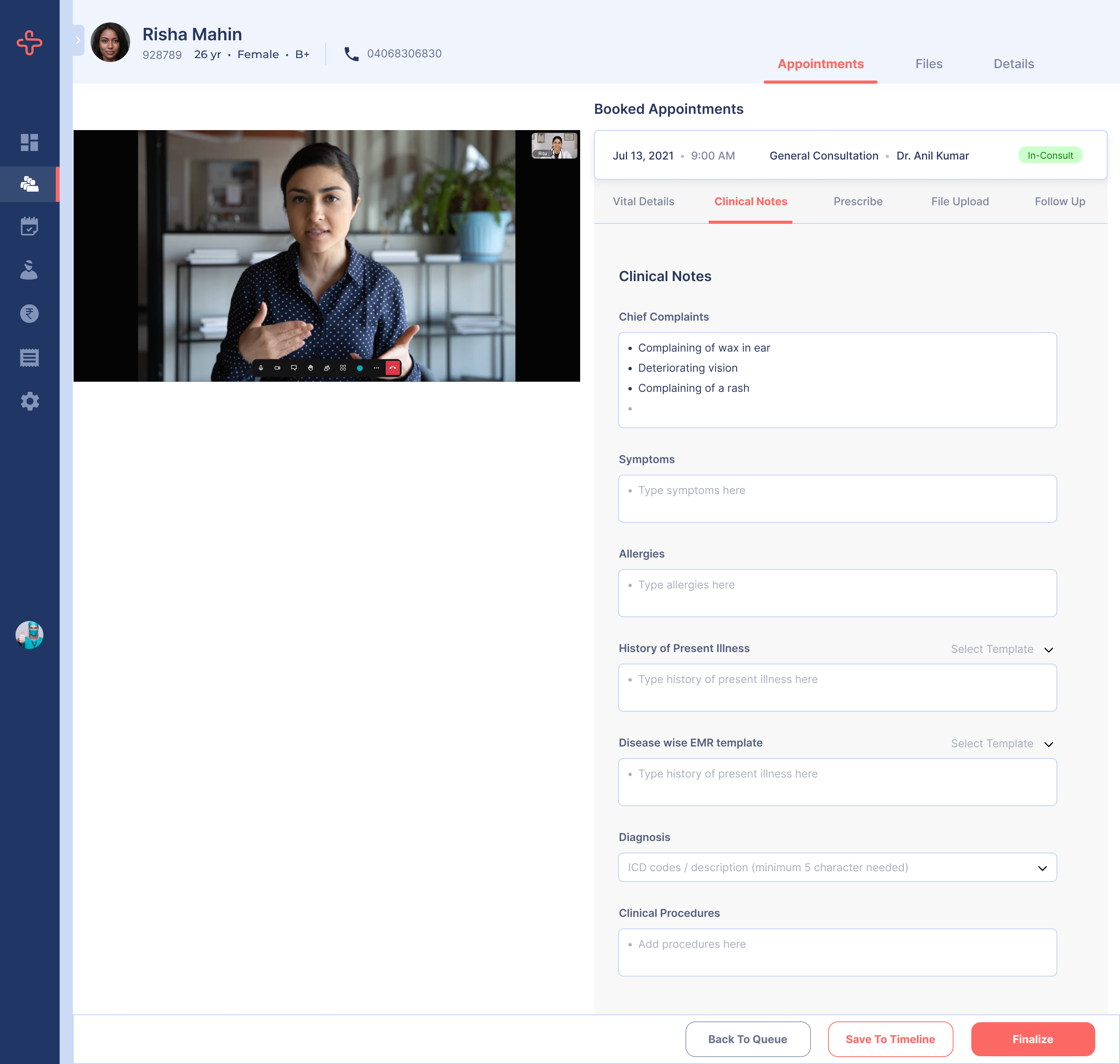The image size is (1120, 1064).
Task: Click Risha Mahin's profile photo
Action: [111, 42]
